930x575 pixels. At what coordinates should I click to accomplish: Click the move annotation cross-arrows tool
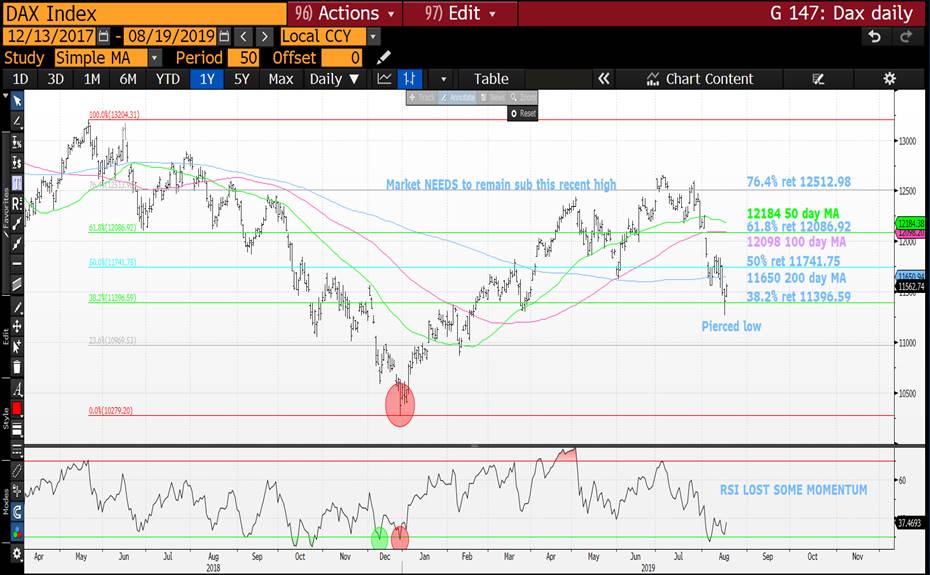coord(17,326)
